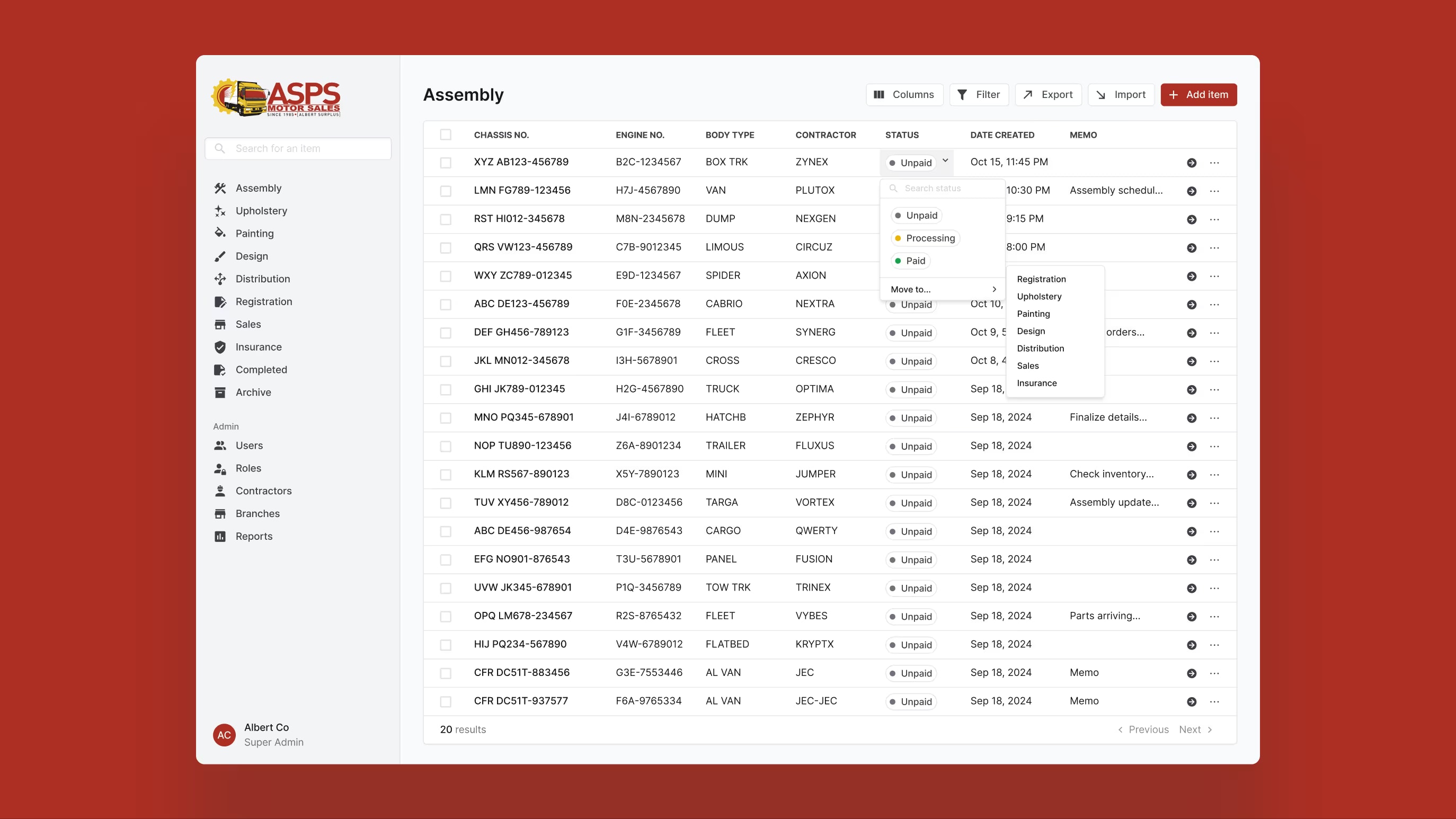Viewport: 1456px width, 819px height.
Task: Click the Add item button
Action: click(1198, 94)
